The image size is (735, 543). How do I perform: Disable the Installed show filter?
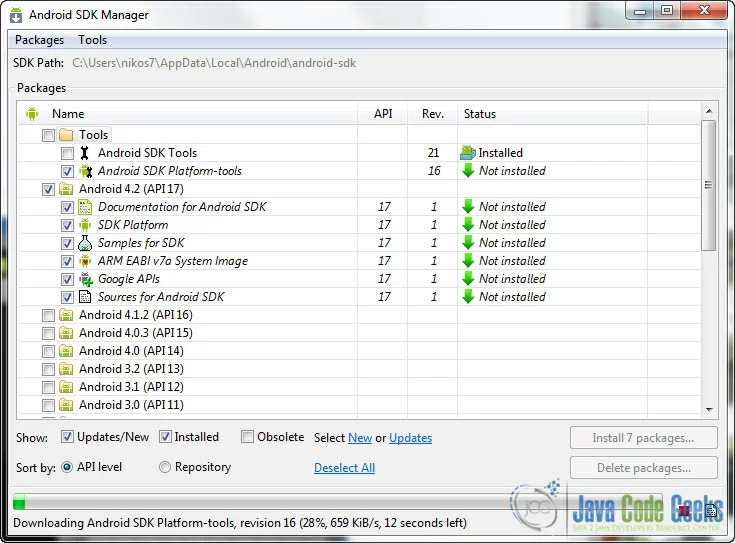tap(165, 437)
